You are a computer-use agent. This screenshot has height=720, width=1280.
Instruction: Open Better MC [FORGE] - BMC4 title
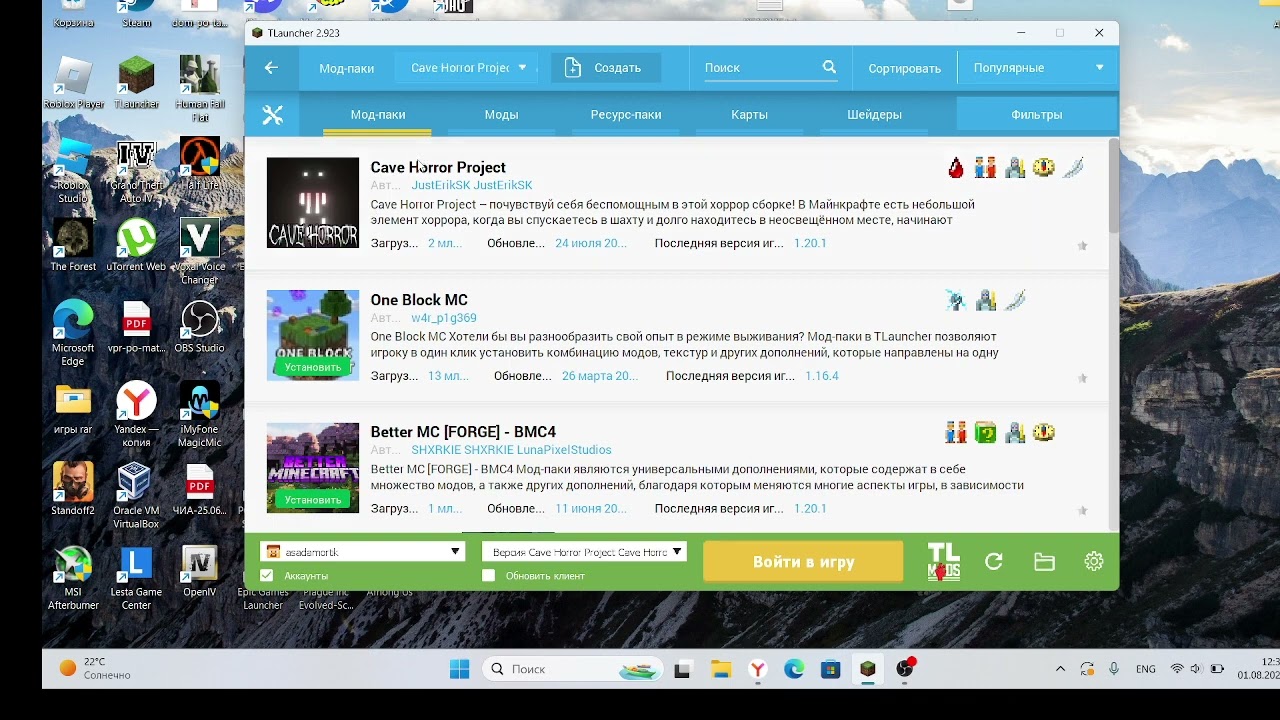coord(463,432)
